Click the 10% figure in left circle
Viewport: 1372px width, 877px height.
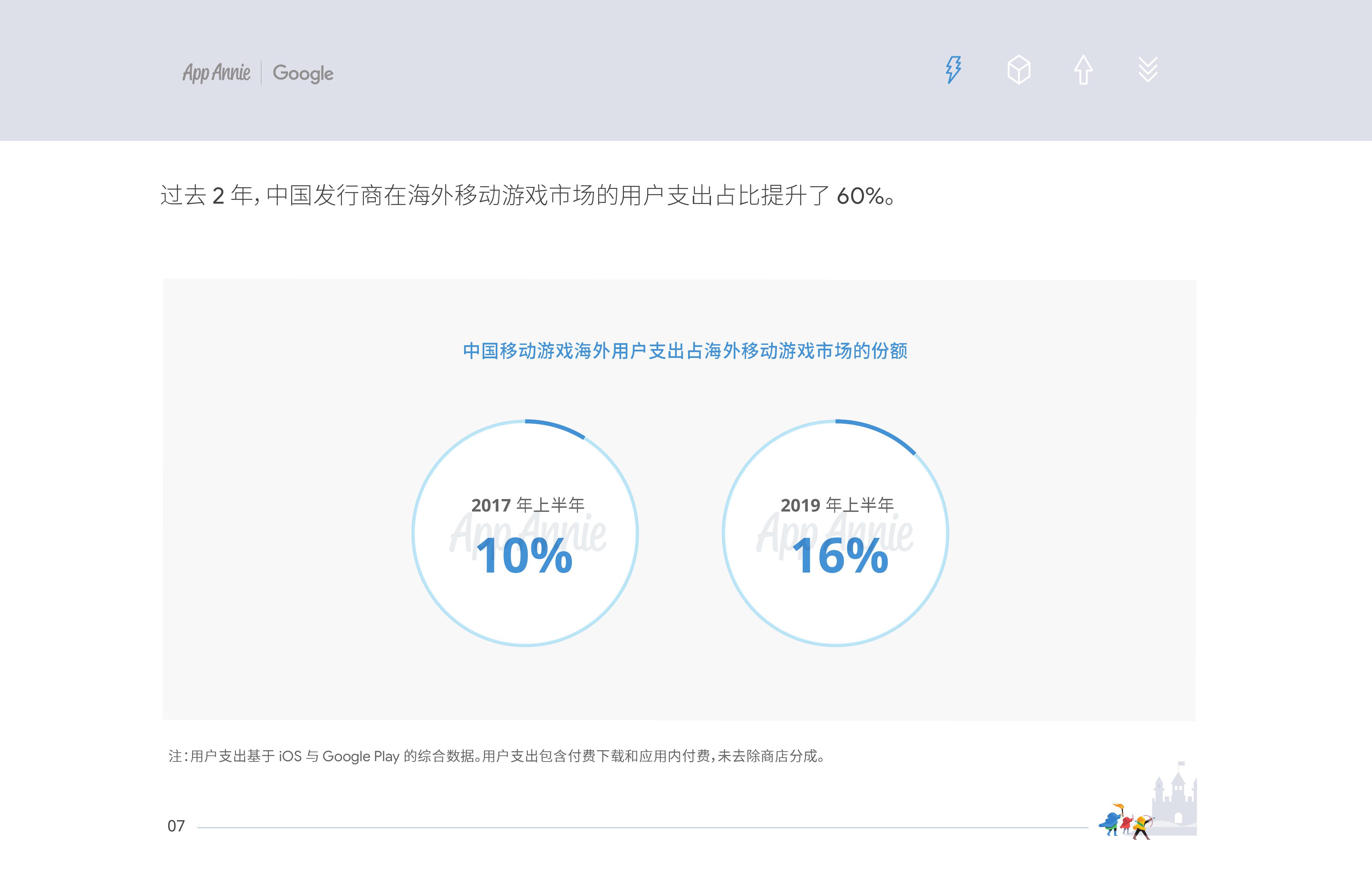(x=524, y=556)
